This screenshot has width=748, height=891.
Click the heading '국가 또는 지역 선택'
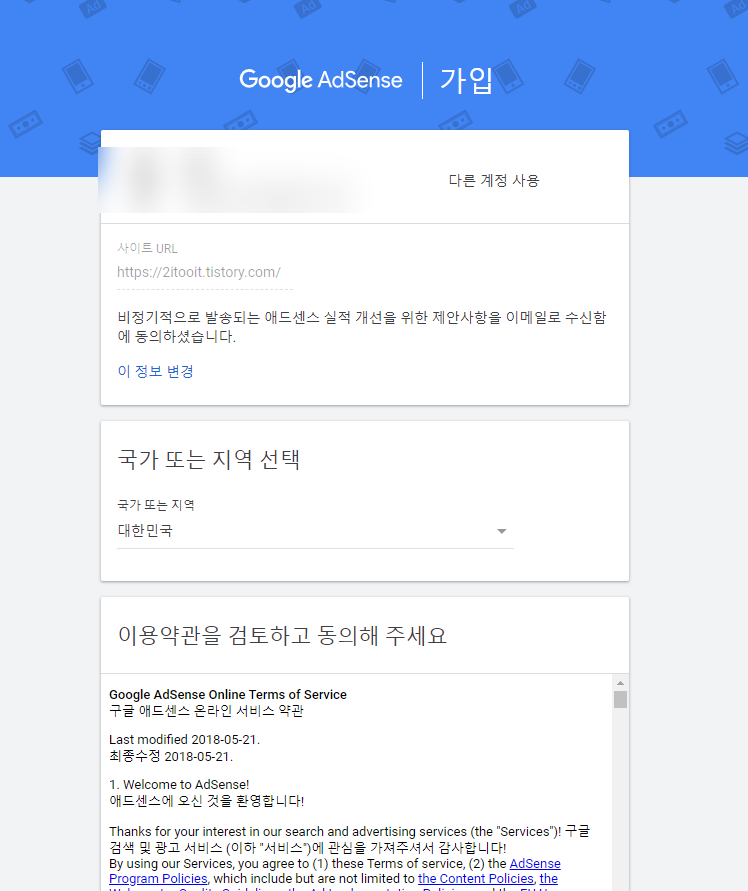(x=209, y=459)
